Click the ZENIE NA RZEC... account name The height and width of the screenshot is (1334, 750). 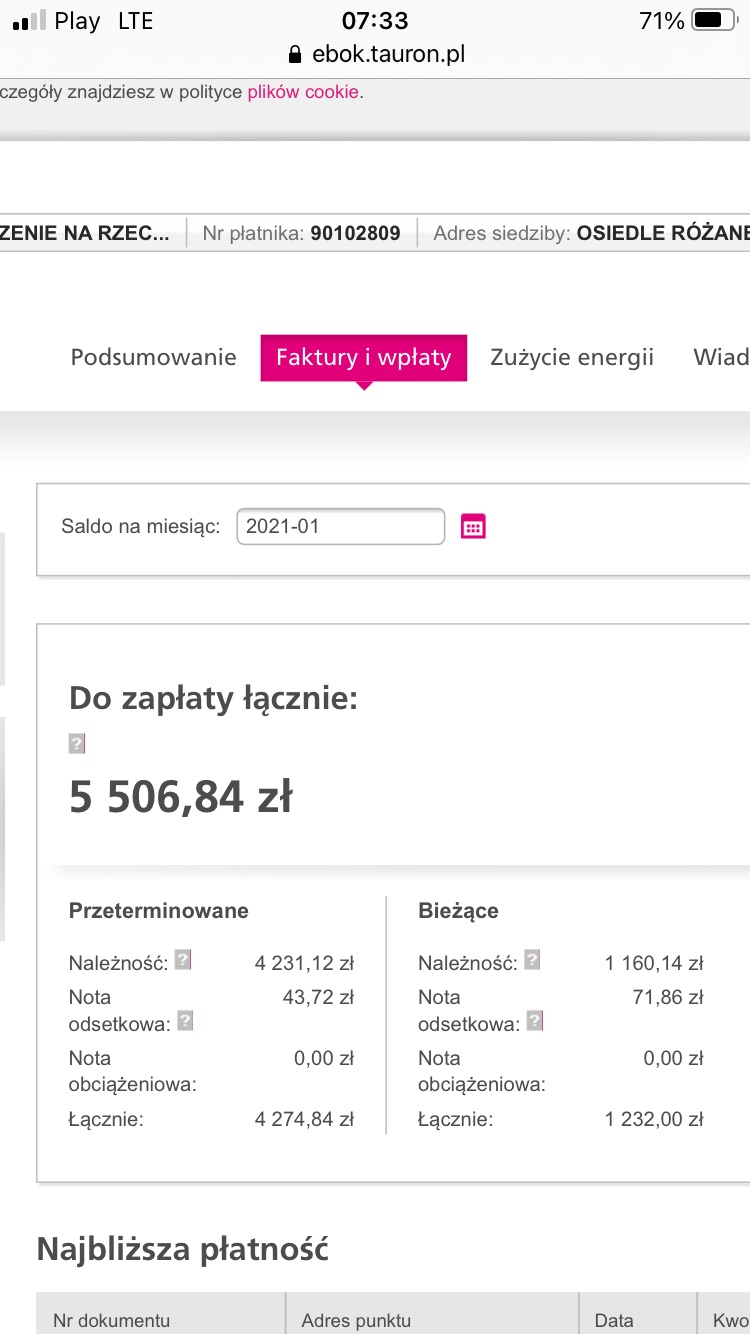point(85,233)
